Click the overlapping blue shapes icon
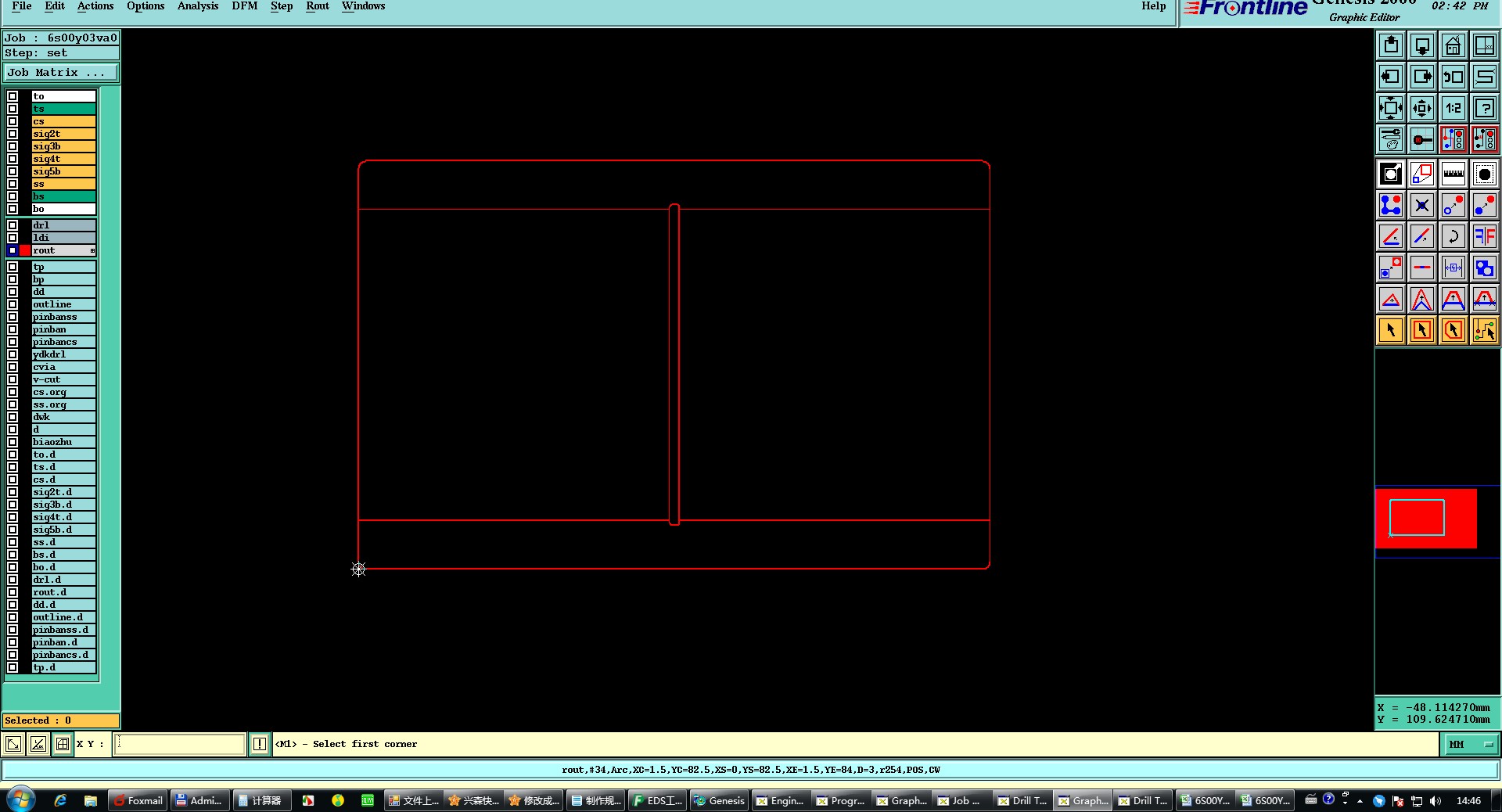Screen dimensions: 1502x812 pos(1485,268)
